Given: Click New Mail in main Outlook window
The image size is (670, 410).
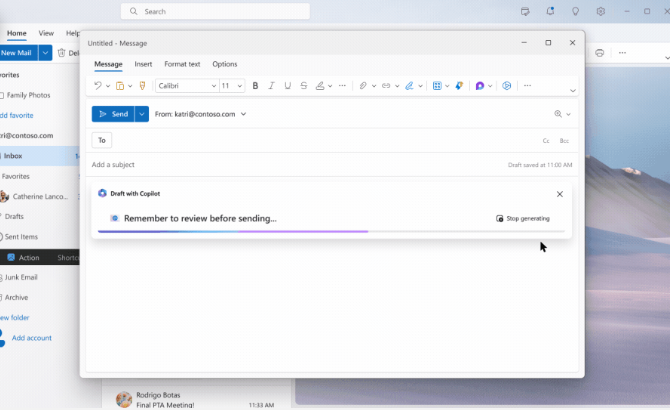Looking at the screenshot, I should pyautogui.click(x=19, y=53).
